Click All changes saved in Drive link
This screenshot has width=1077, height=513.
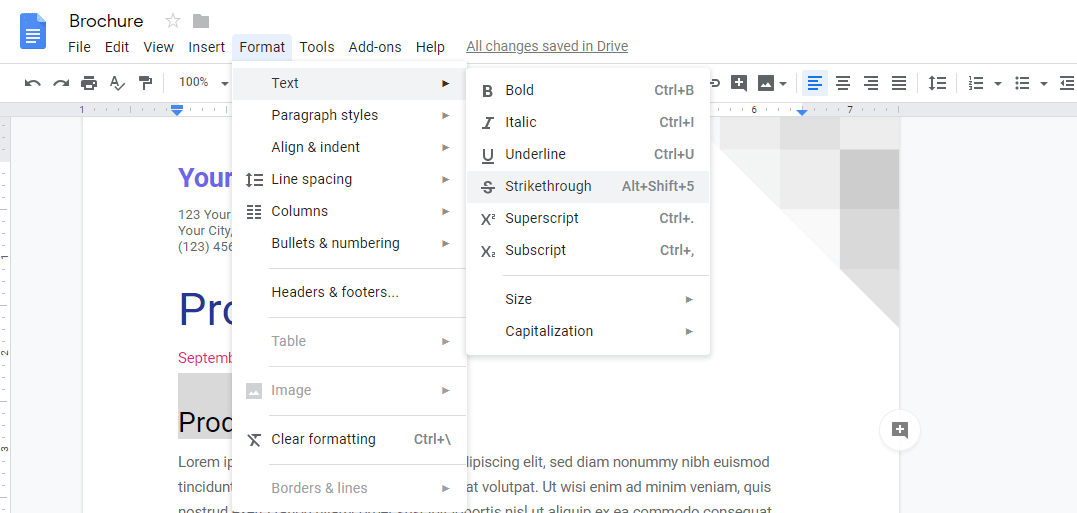tap(547, 47)
